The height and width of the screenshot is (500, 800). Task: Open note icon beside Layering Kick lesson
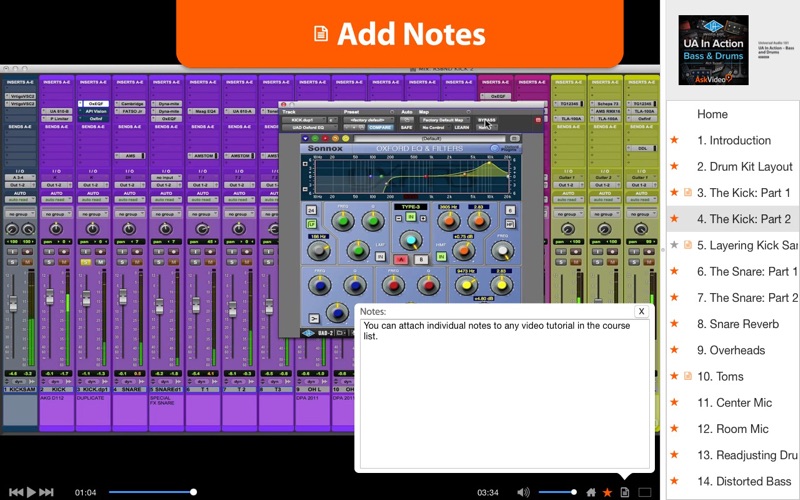click(x=688, y=245)
